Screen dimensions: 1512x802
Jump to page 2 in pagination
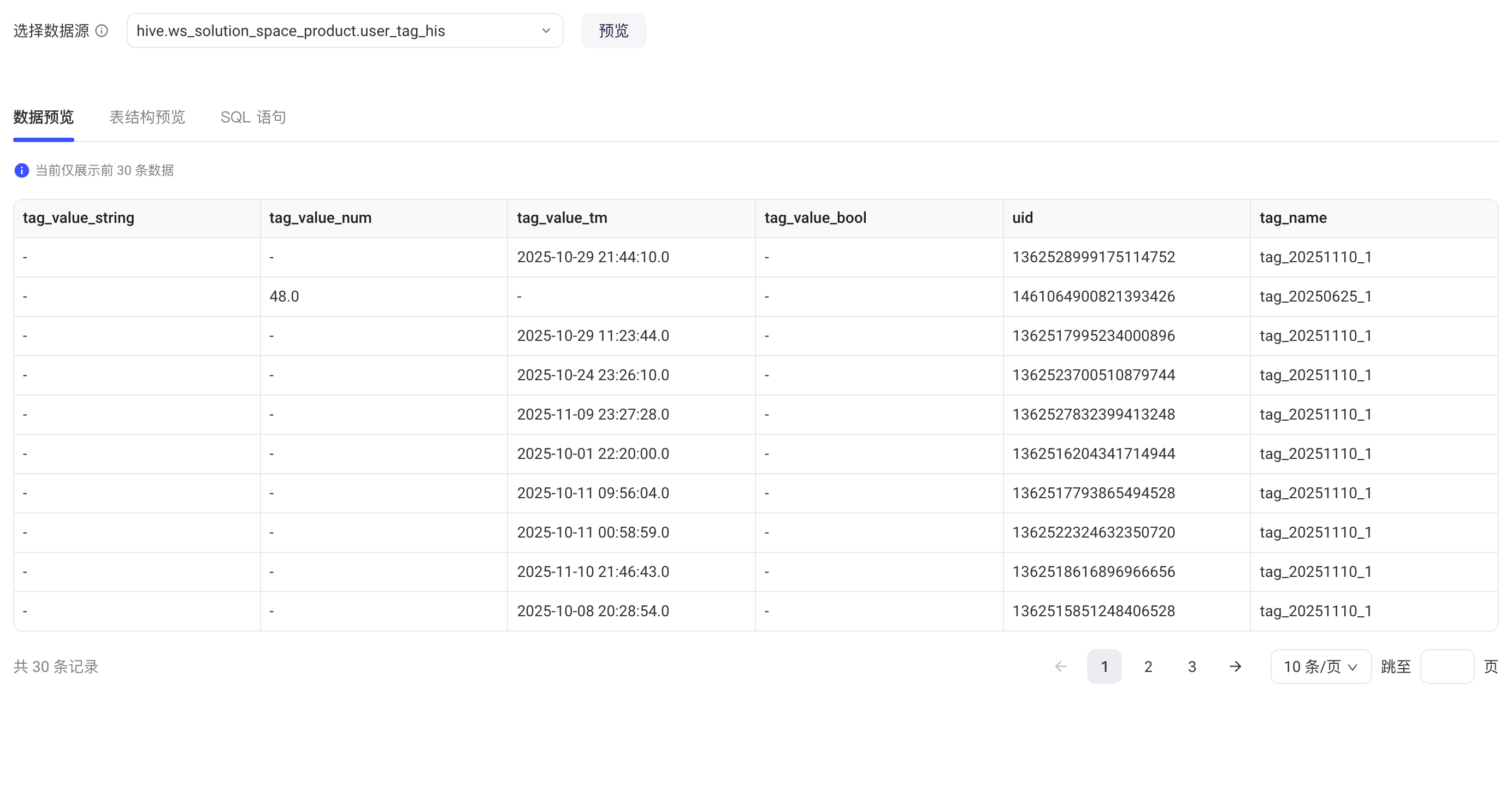pos(1148,667)
